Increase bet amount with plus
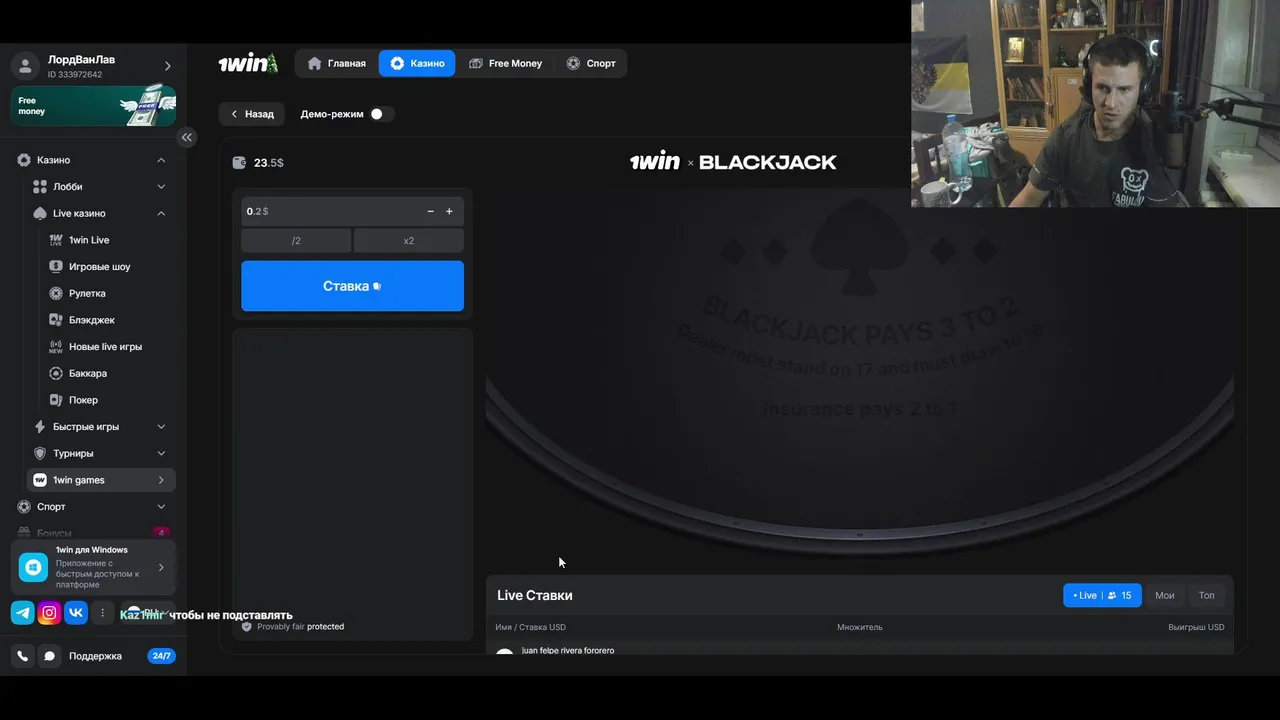 point(449,211)
